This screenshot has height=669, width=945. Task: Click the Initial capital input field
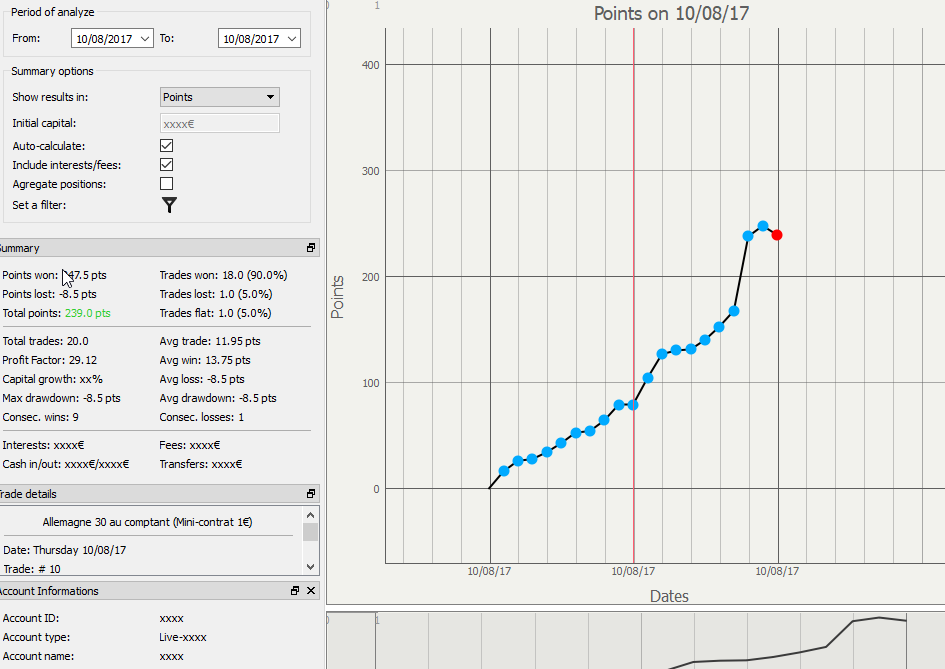point(220,124)
